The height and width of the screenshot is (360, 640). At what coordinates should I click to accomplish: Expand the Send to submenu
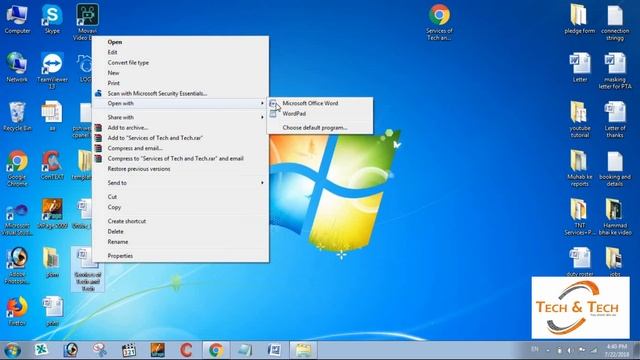click(x=180, y=183)
